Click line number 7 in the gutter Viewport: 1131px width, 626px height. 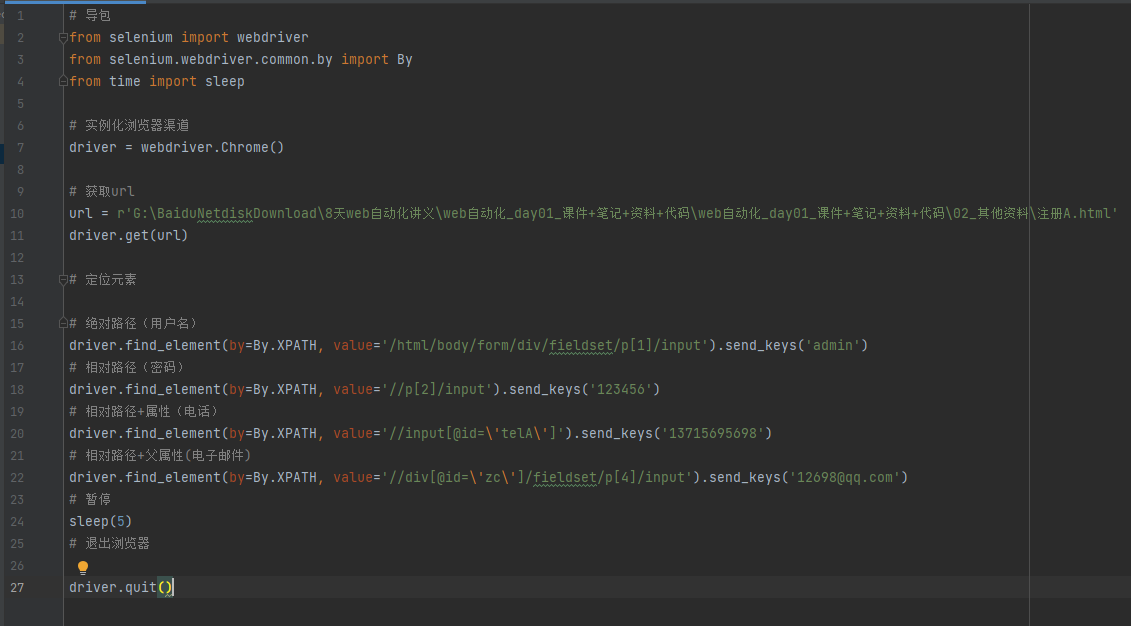tap(20, 148)
